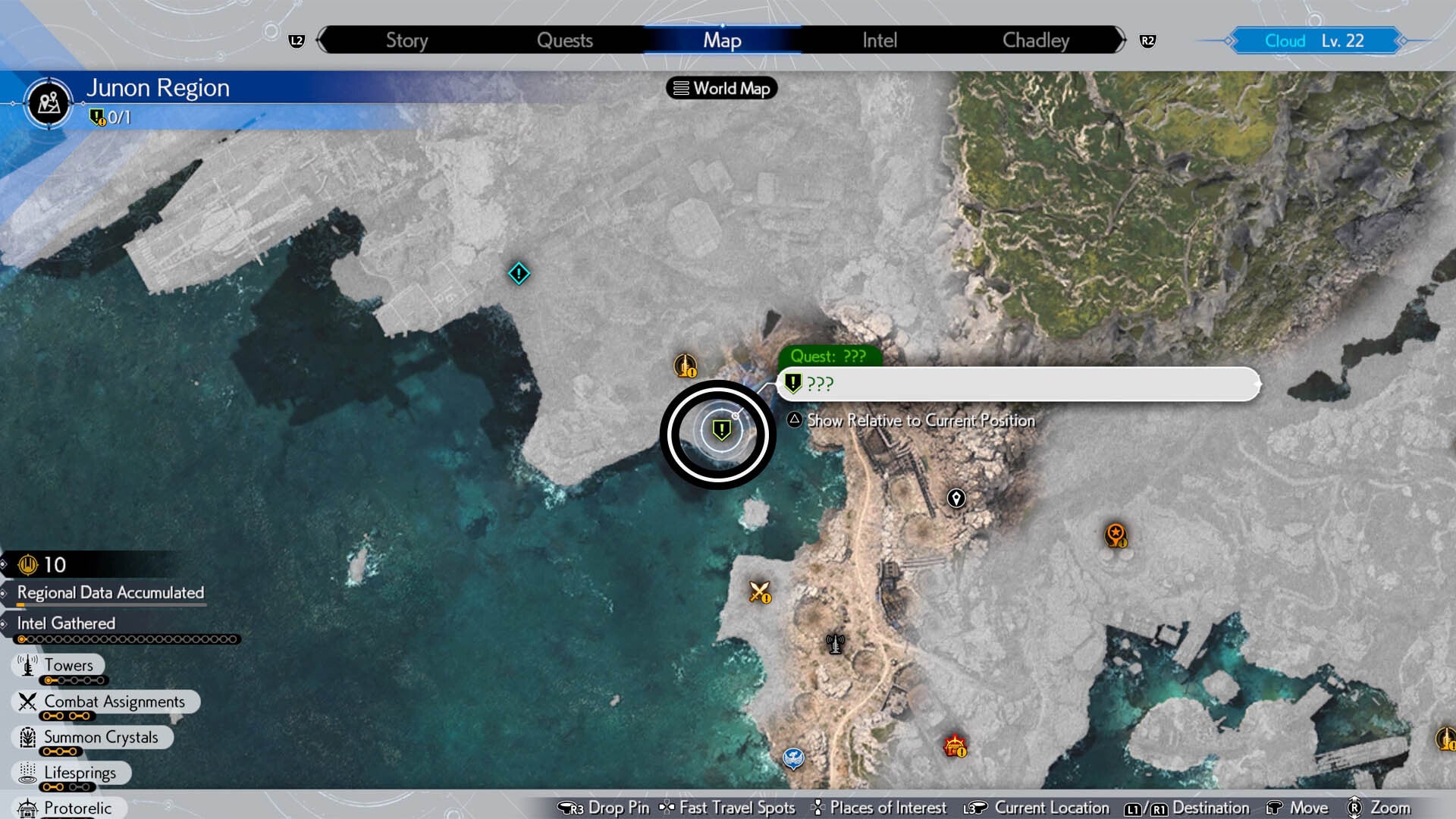The image size is (1456, 819).
Task: Open the World Map button
Action: (x=722, y=89)
